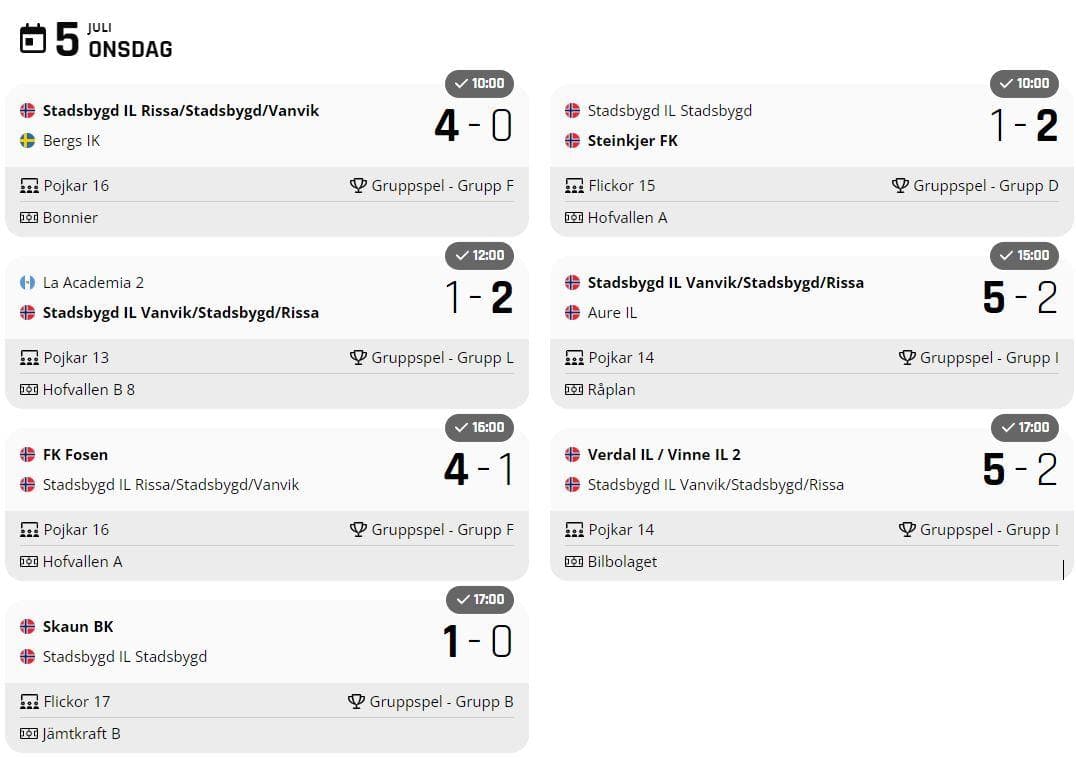
Task: Click the 15:00 finished-match time badge
Action: pyautogui.click(x=1024, y=255)
